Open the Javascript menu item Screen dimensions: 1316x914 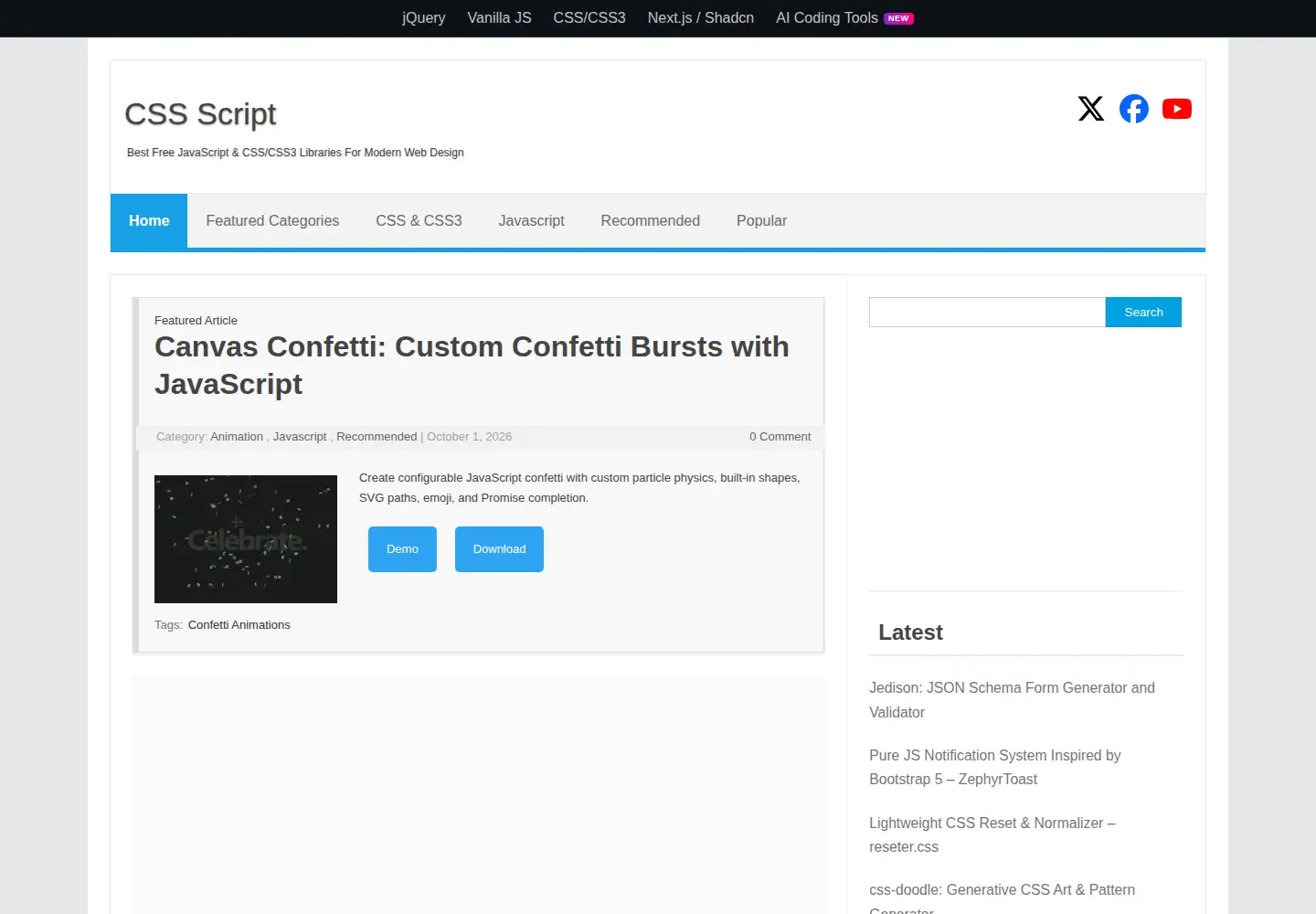tap(531, 220)
